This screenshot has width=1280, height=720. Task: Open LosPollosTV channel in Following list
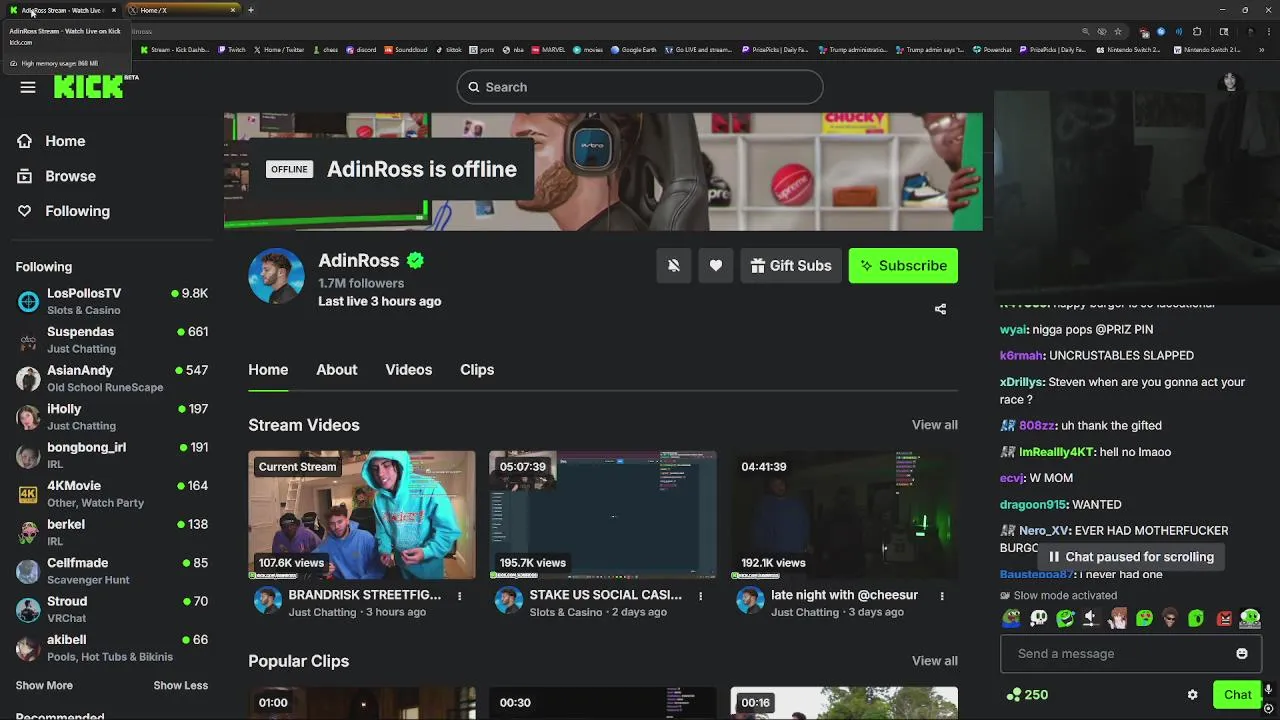click(x=112, y=301)
